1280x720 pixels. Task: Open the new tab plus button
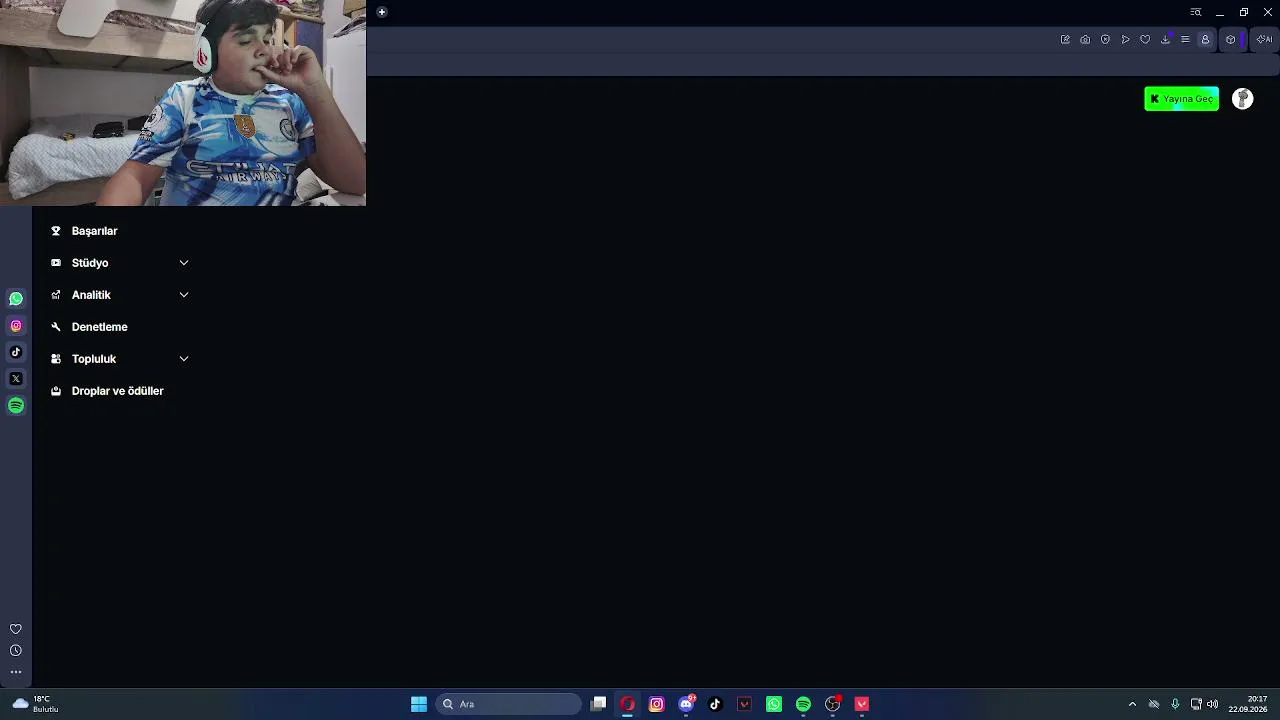pyautogui.click(x=382, y=12)
